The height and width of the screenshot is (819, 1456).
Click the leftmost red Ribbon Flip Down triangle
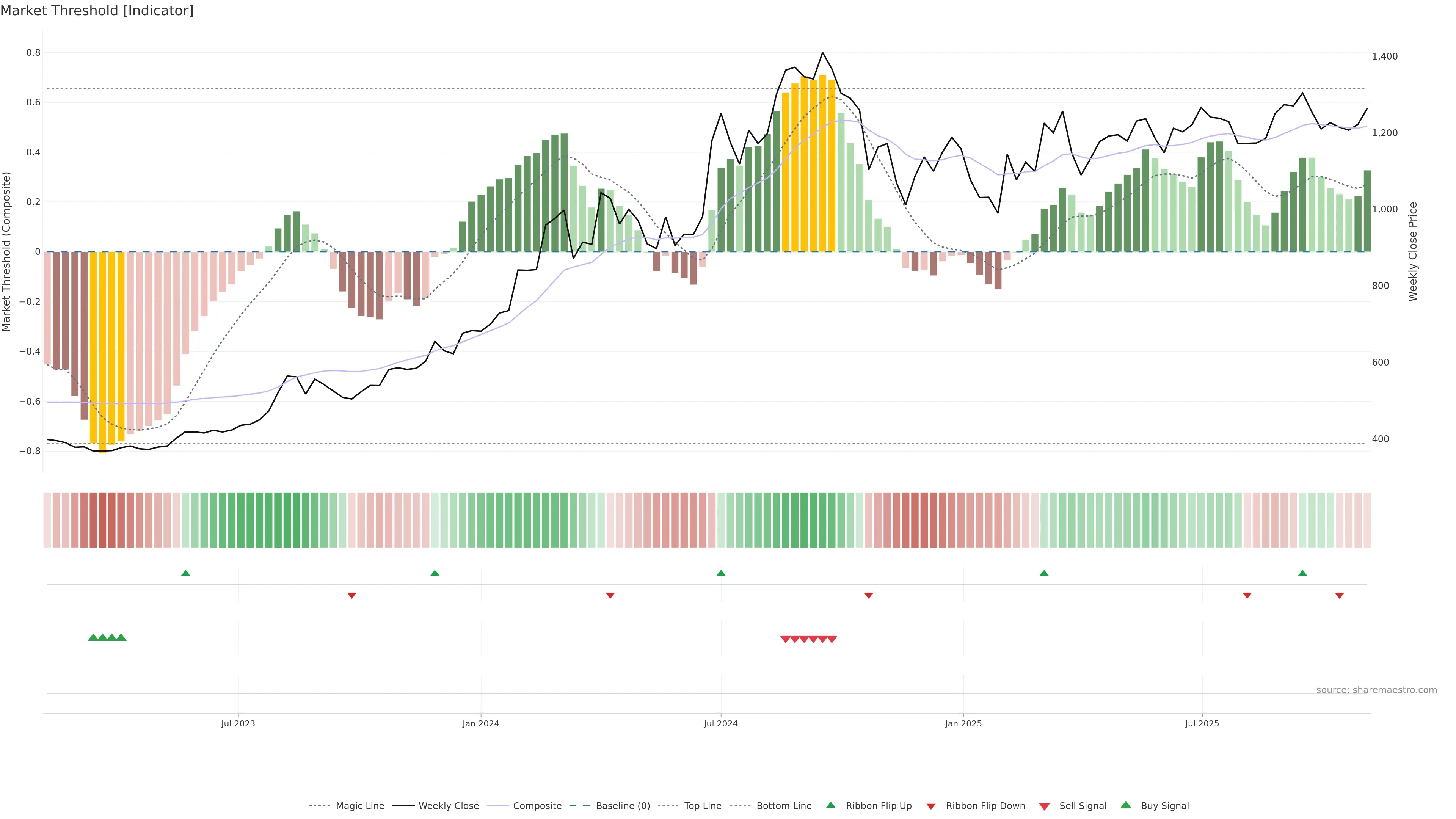(x=351, y=595)
